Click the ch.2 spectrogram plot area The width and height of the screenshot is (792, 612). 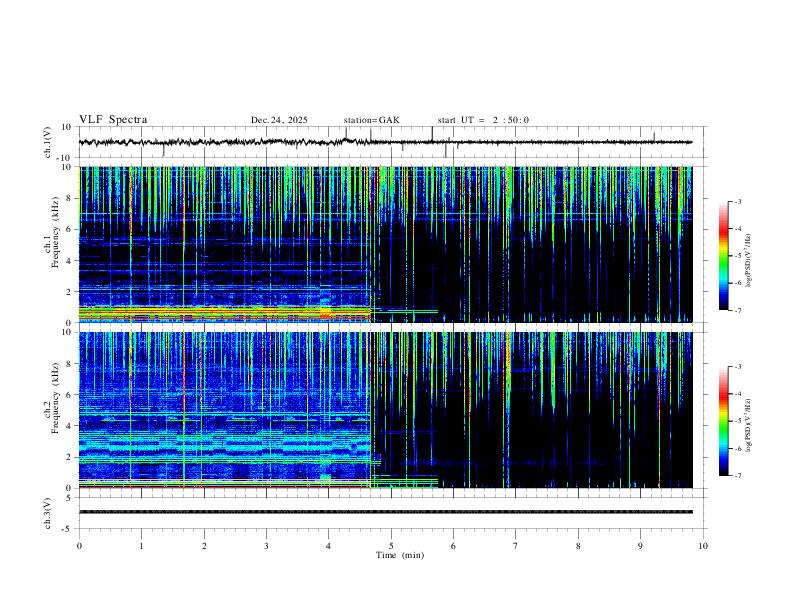385,410
